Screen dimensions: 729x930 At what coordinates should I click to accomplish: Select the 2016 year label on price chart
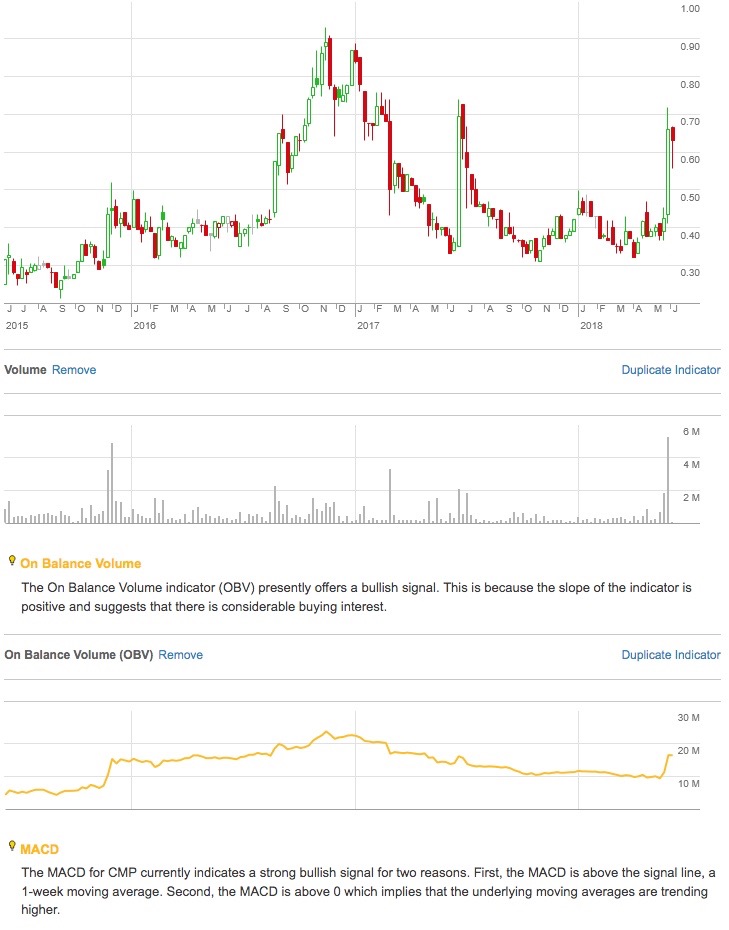click(145, 325)
